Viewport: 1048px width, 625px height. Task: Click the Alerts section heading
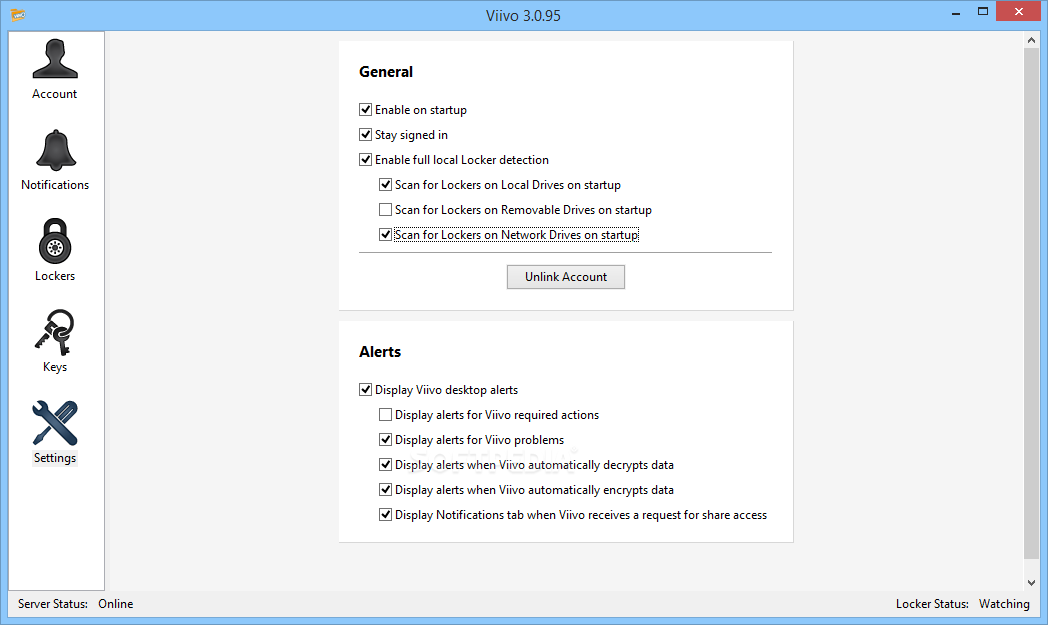[380, 352]
